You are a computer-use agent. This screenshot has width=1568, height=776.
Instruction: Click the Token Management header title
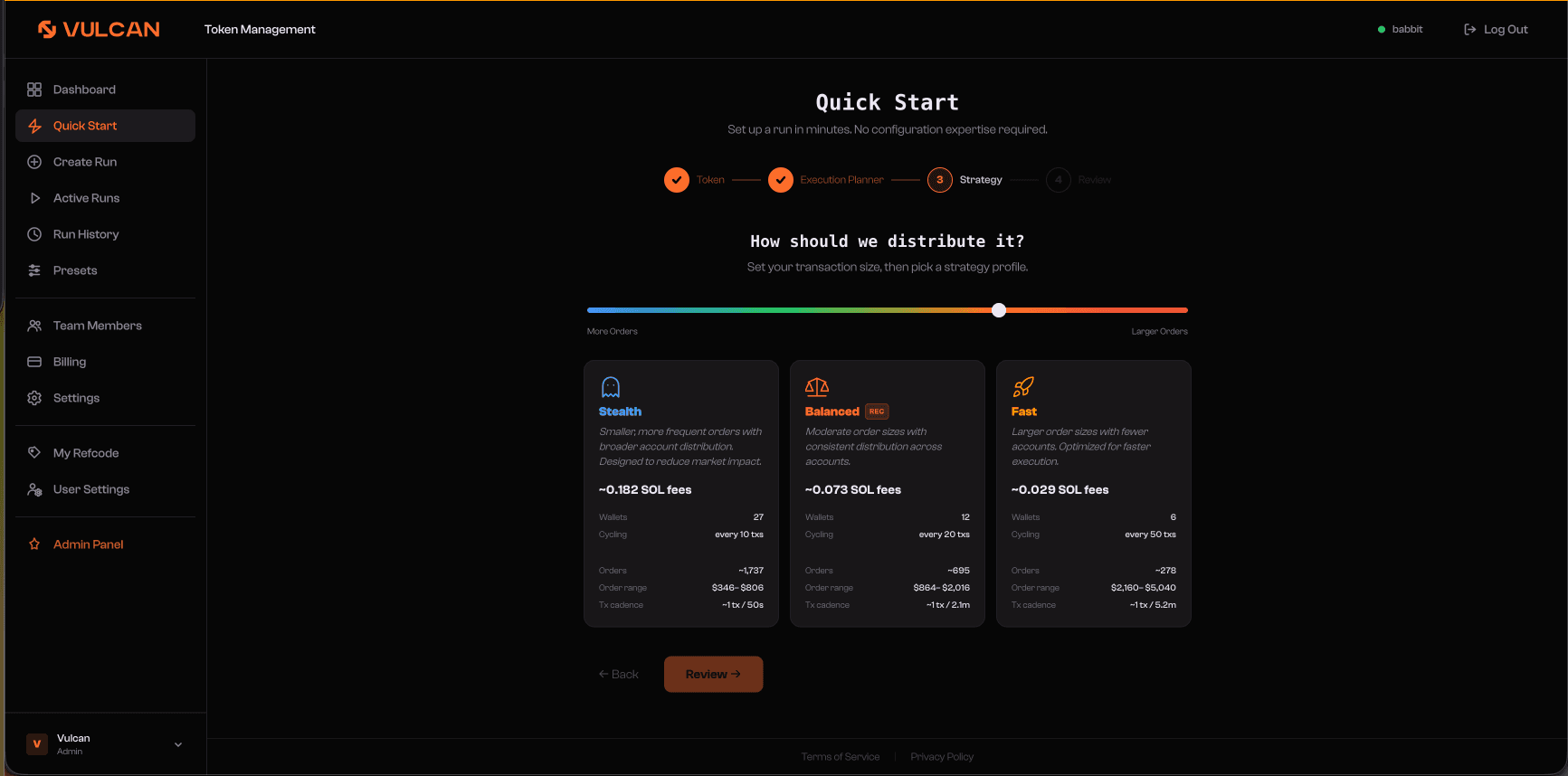click(260, 30)
